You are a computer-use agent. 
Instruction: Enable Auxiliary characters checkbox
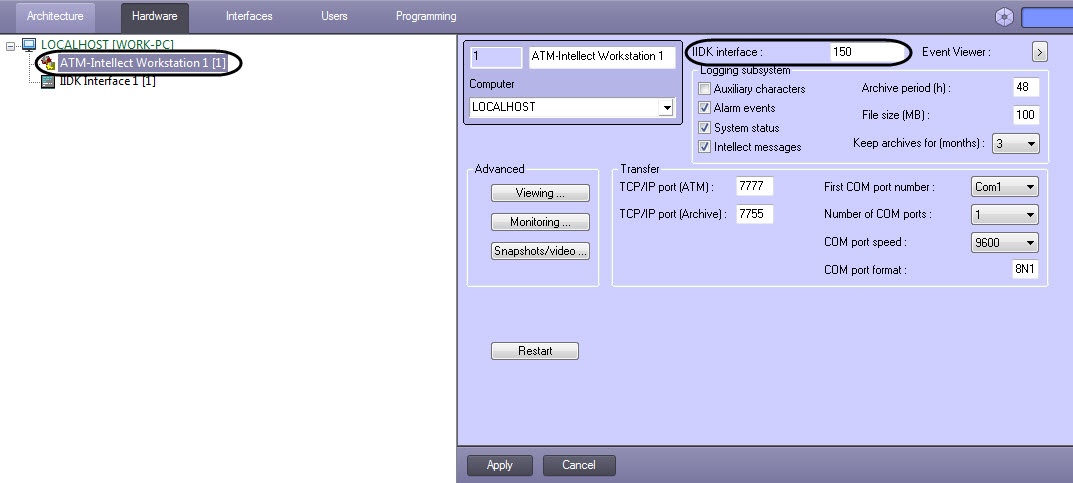tap(704, 89)
